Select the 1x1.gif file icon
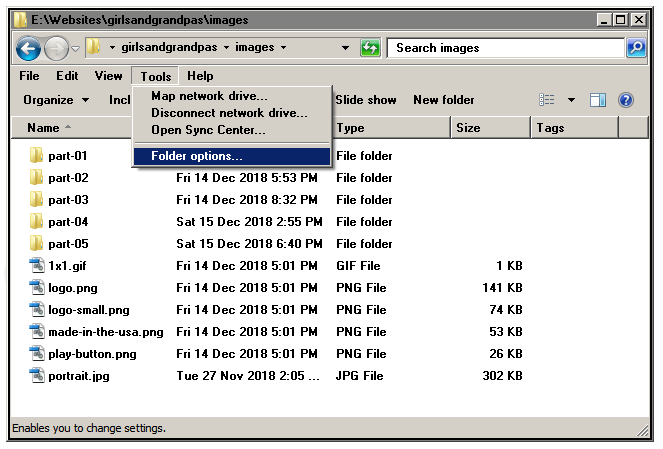 pyautogui.click(x=37, y=266)
